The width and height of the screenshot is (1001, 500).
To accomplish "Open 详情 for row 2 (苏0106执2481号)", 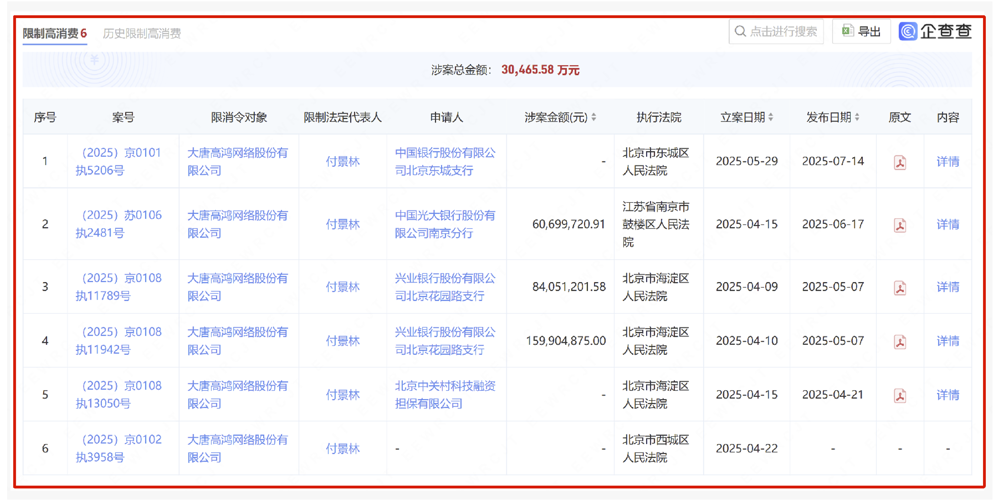I will click(x=947, y=224).
